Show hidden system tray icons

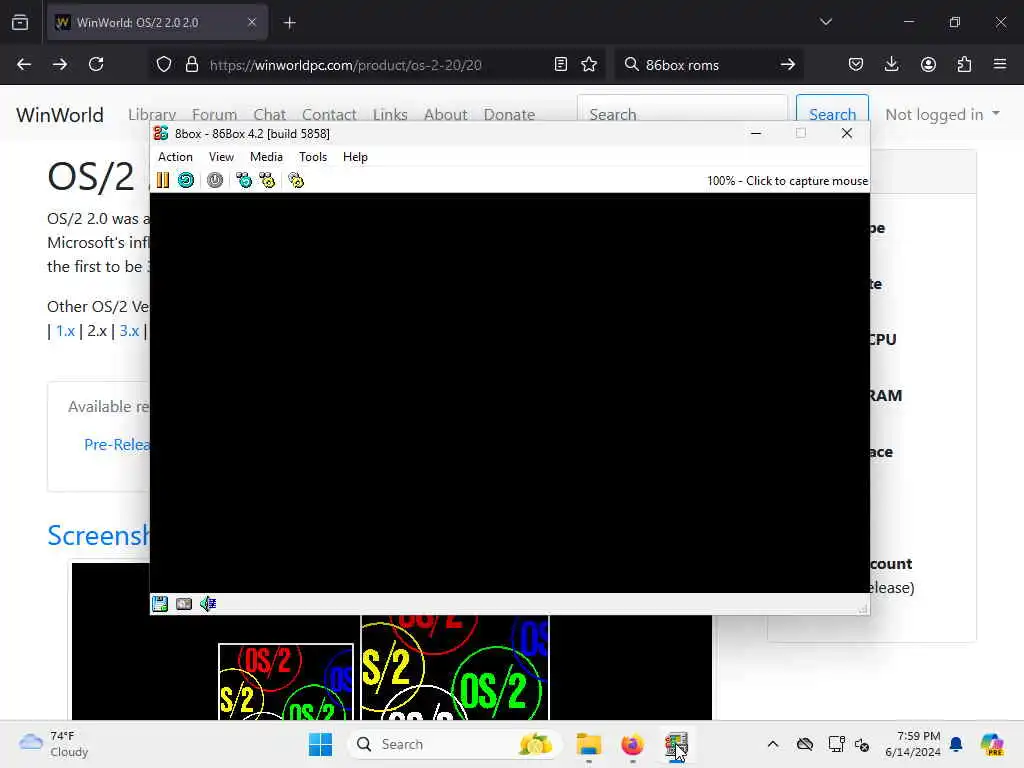tap(773, 744)
